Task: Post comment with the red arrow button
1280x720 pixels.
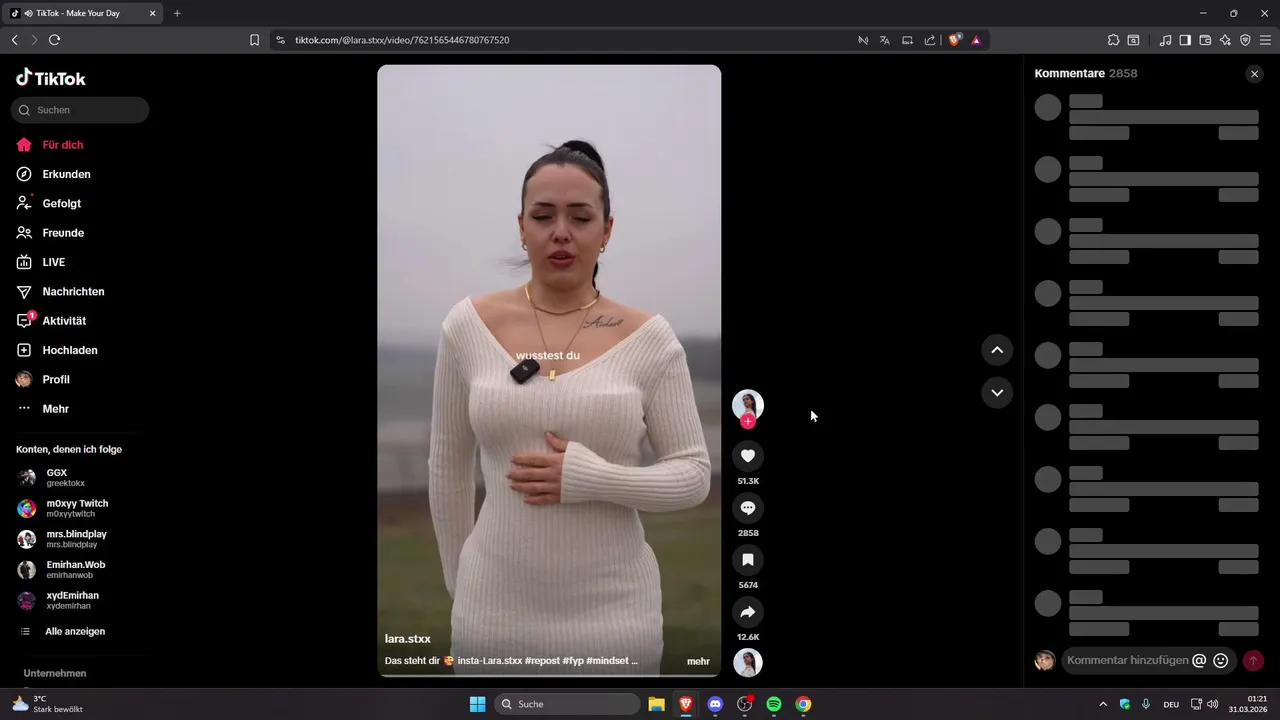Action: coord(1253,661)
